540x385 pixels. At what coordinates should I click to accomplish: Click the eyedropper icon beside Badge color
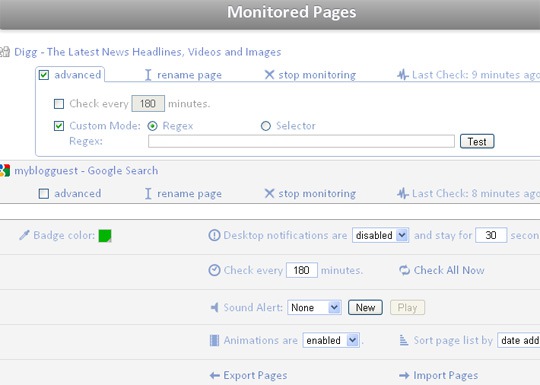point(24,235)
